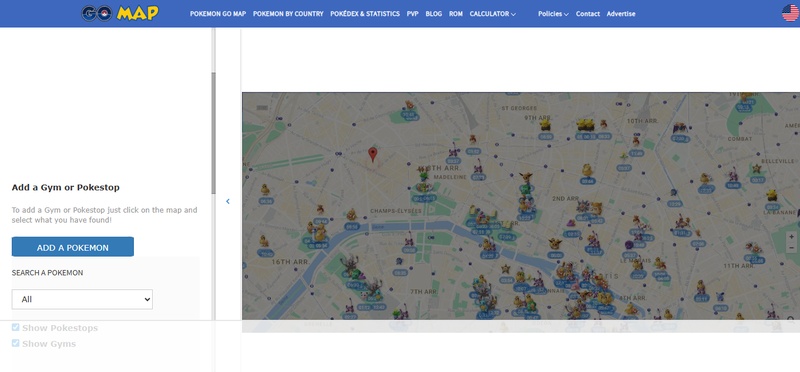
Task: Toggle the Show Gyms checkbox
Action: pyautogui.click(x=15, y=343)
